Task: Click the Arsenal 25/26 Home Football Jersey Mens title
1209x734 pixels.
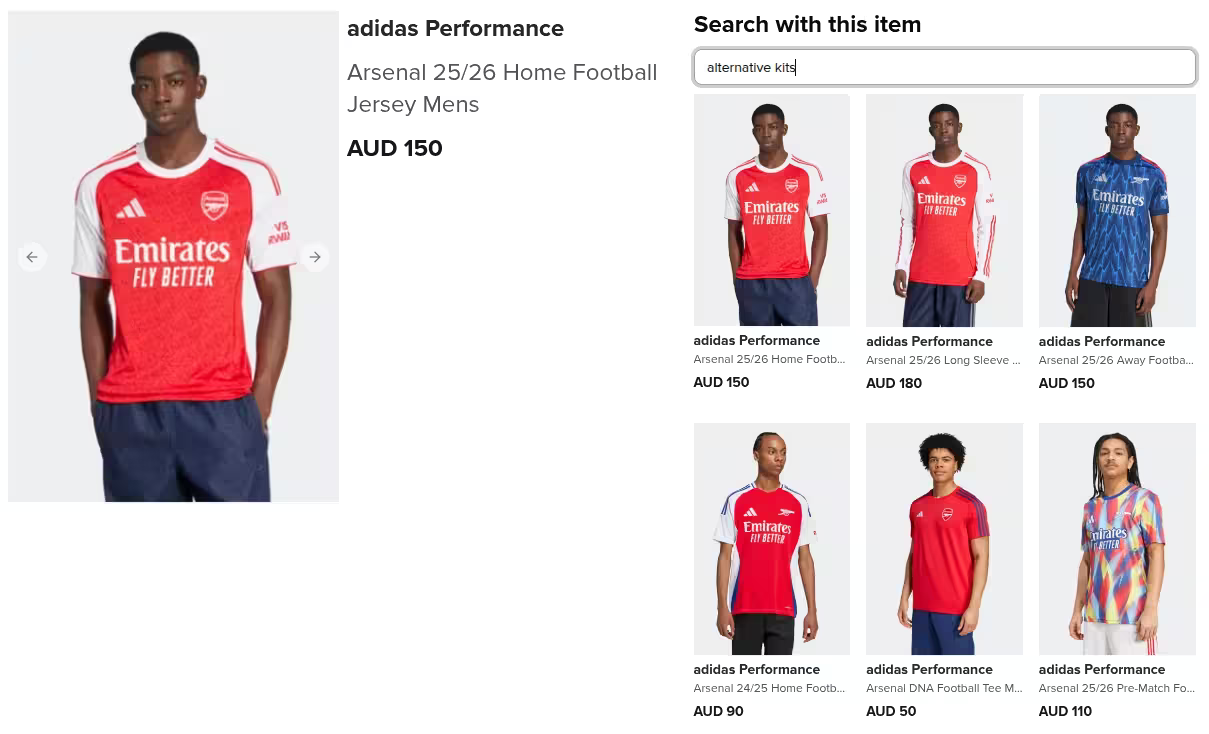Action: click(502, 88)
